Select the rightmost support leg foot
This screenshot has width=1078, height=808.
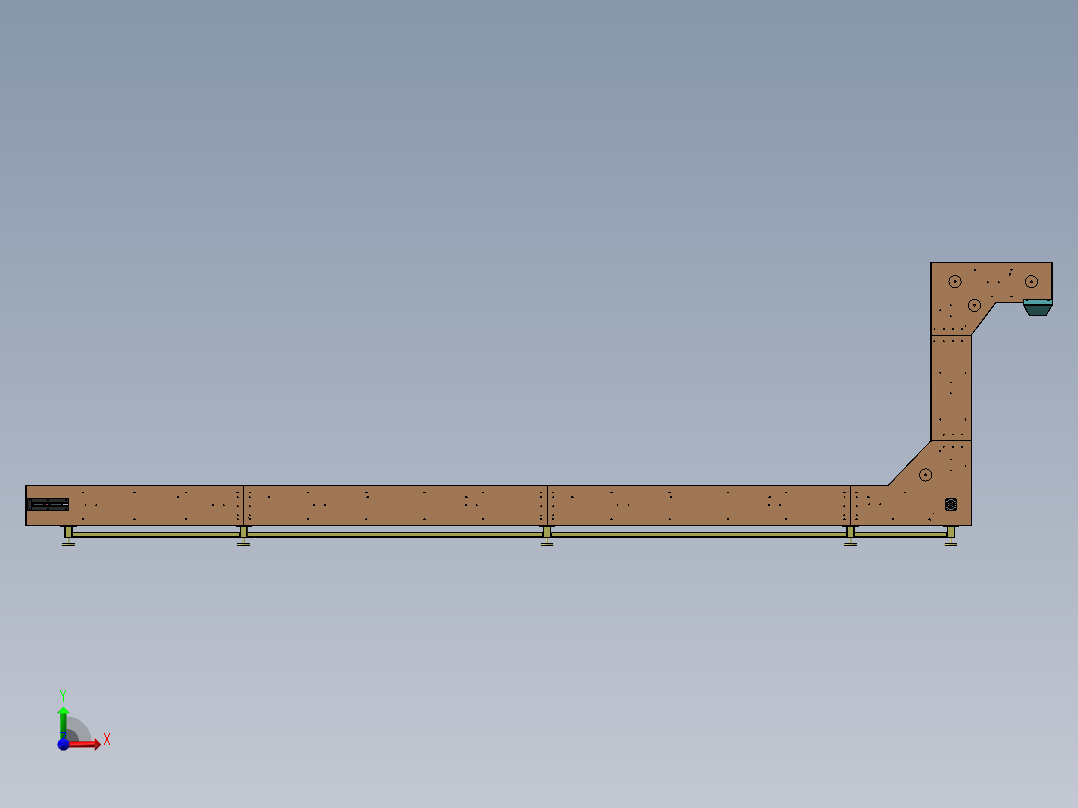click(x=951, y=544)
